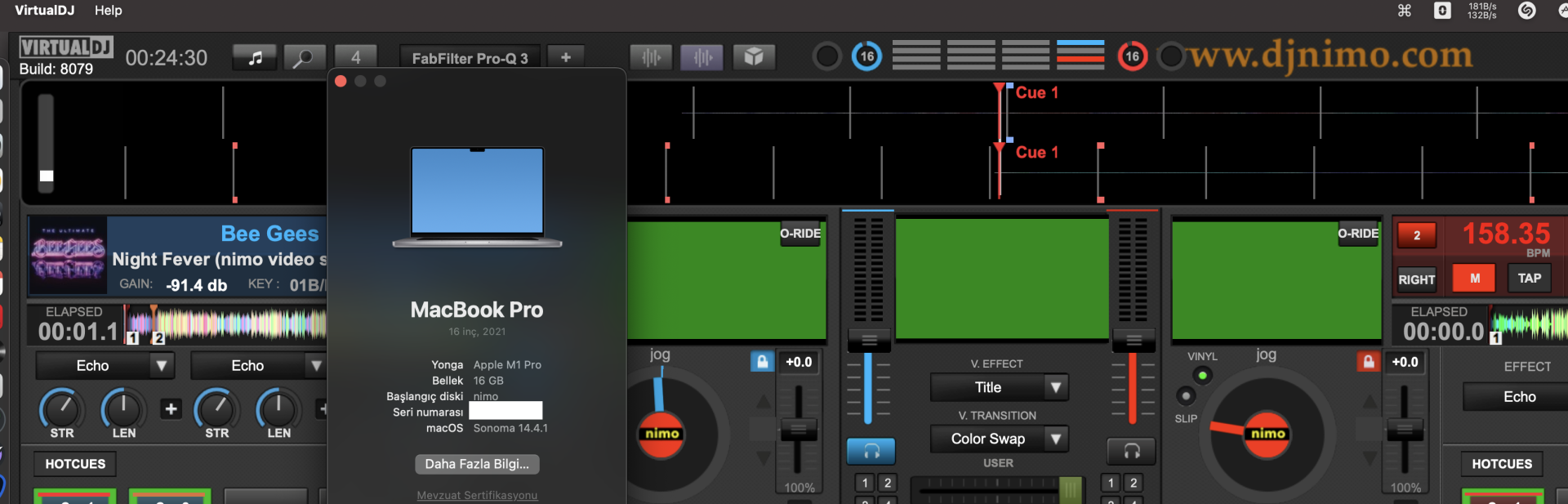Click the 3D cube icon in the toolbar

click(753, 56)
